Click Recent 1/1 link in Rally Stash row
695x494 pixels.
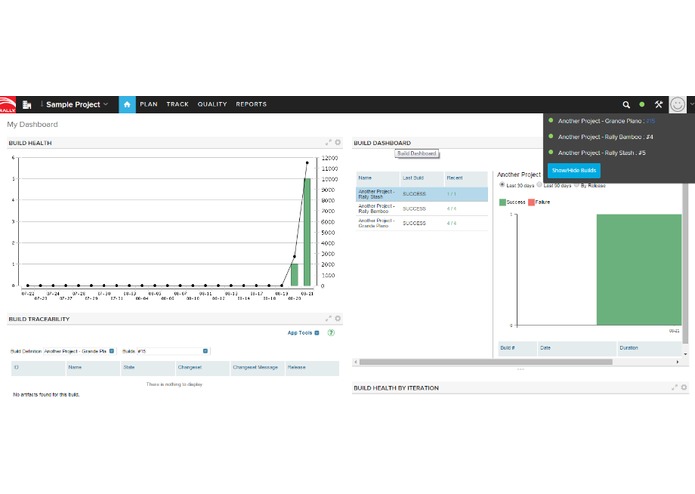451,194
